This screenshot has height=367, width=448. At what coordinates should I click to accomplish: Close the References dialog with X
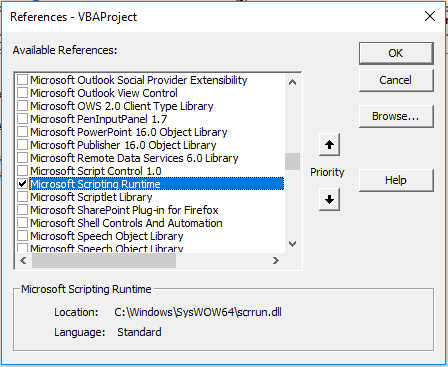pyautogui.click(x=430, y=16)
